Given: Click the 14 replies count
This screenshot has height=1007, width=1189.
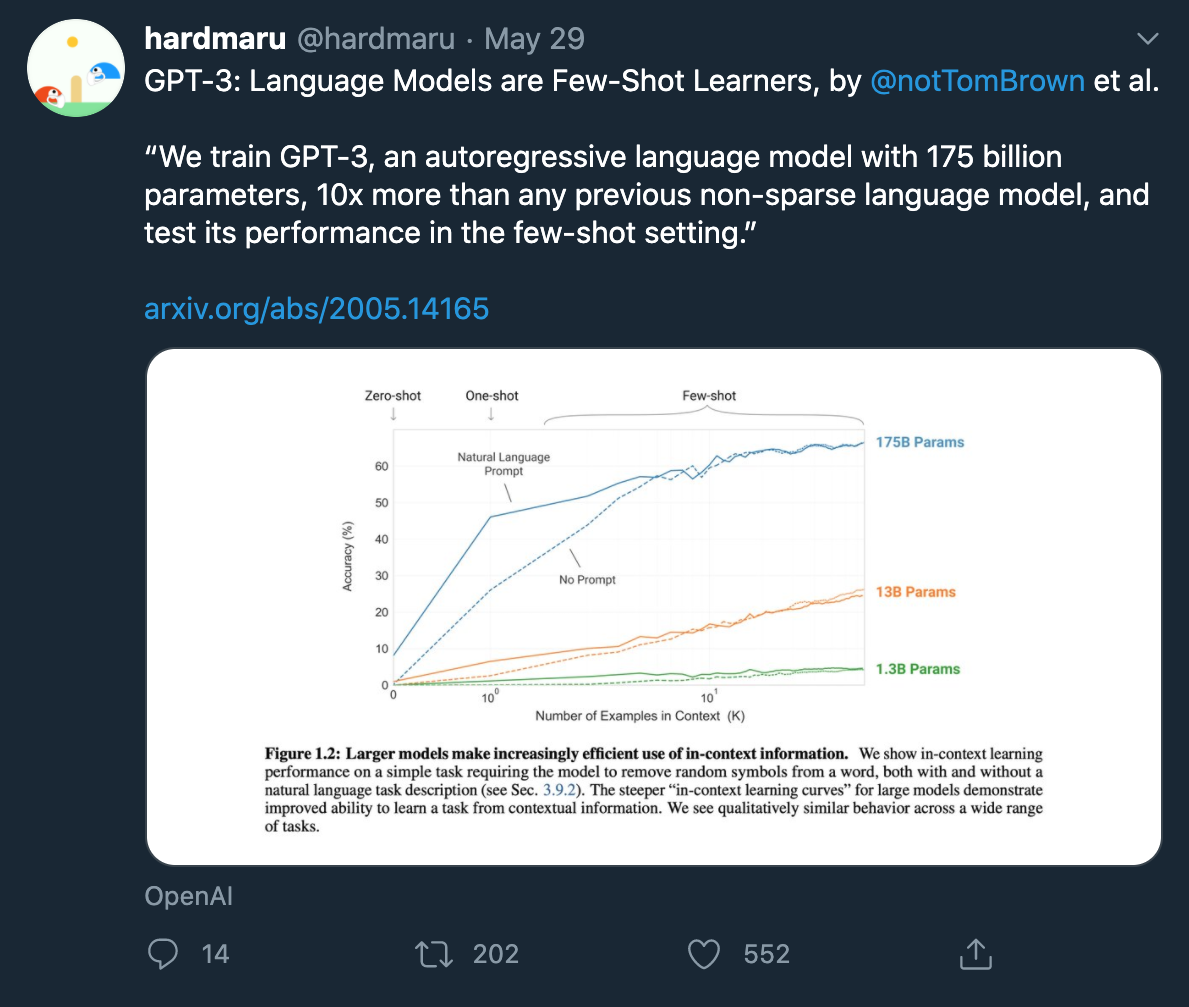Looking at the screenshot, I should (215, 954).
